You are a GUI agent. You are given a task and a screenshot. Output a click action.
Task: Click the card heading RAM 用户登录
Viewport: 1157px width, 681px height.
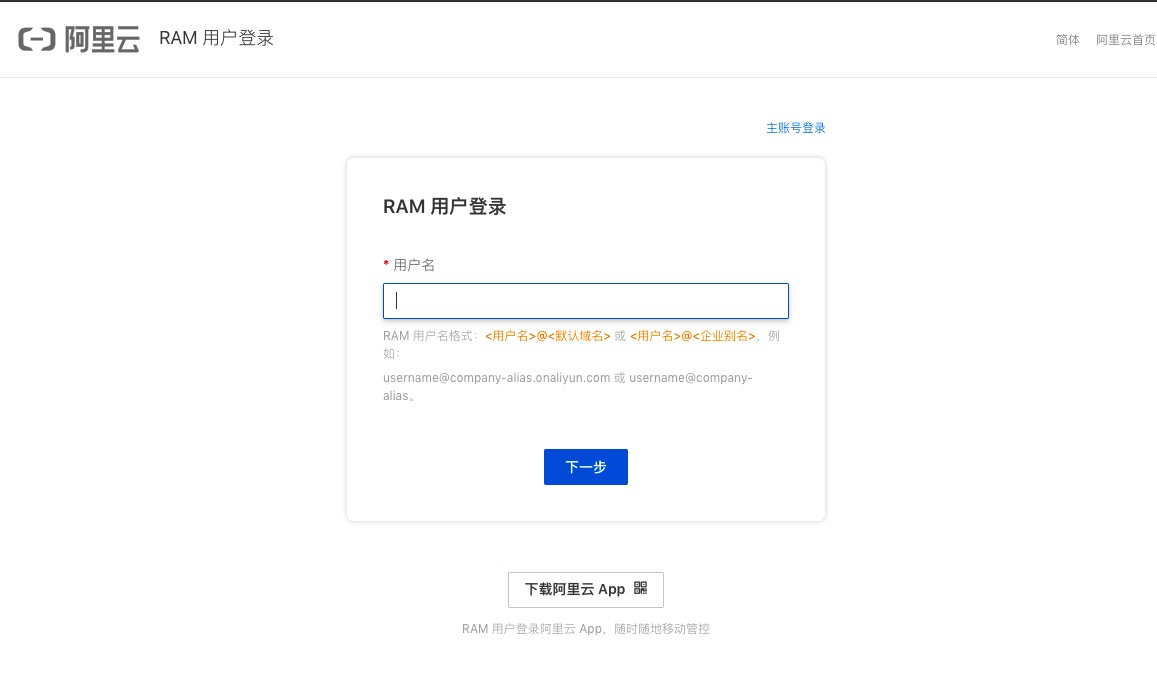click(444, 207)
